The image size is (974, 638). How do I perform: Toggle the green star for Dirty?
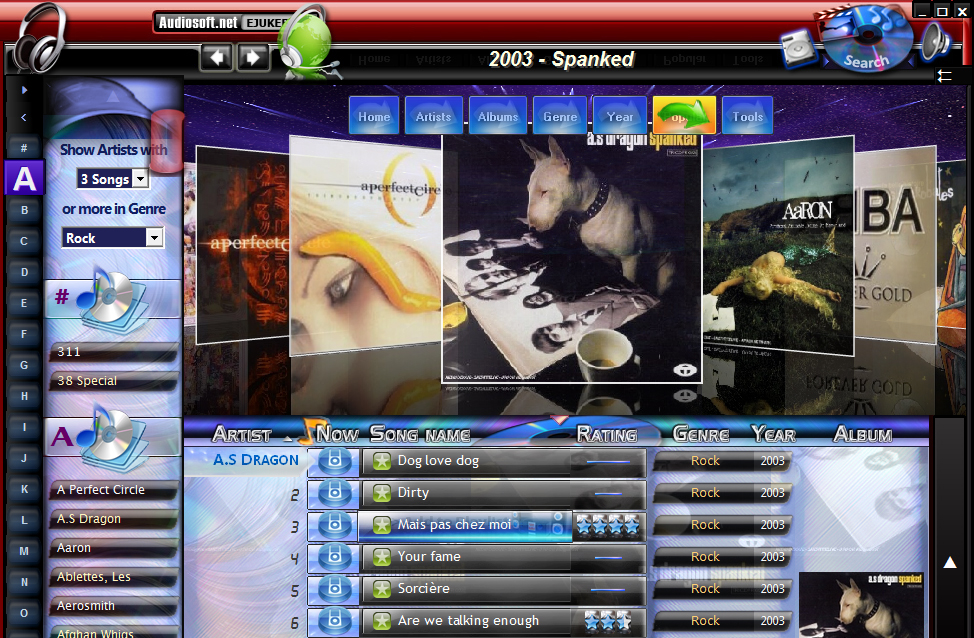click(x=381, y=493)
